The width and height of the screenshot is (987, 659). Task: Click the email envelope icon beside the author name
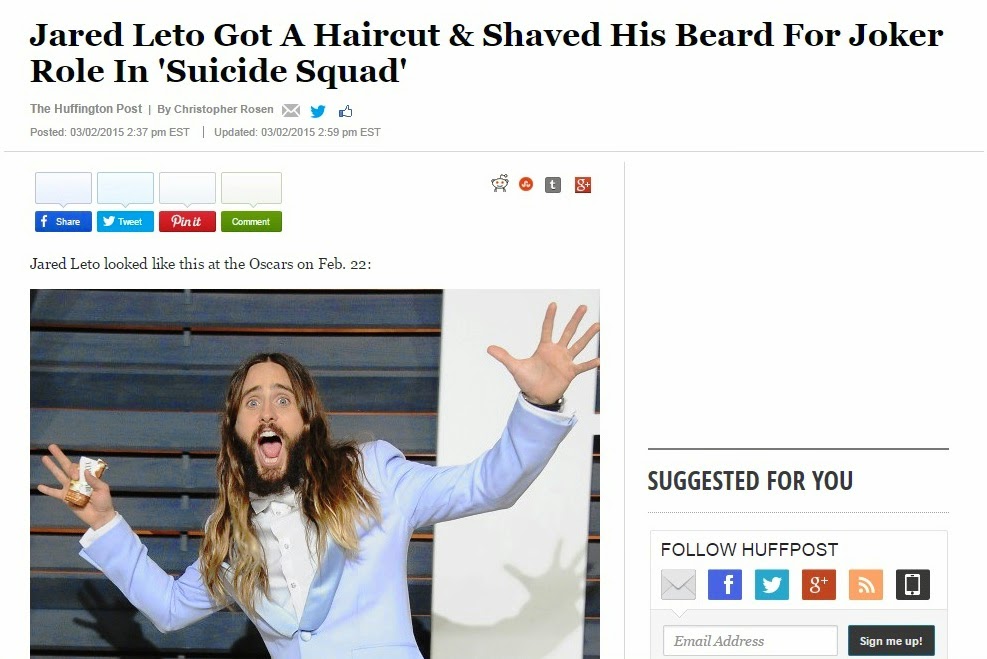coord(291,110)
